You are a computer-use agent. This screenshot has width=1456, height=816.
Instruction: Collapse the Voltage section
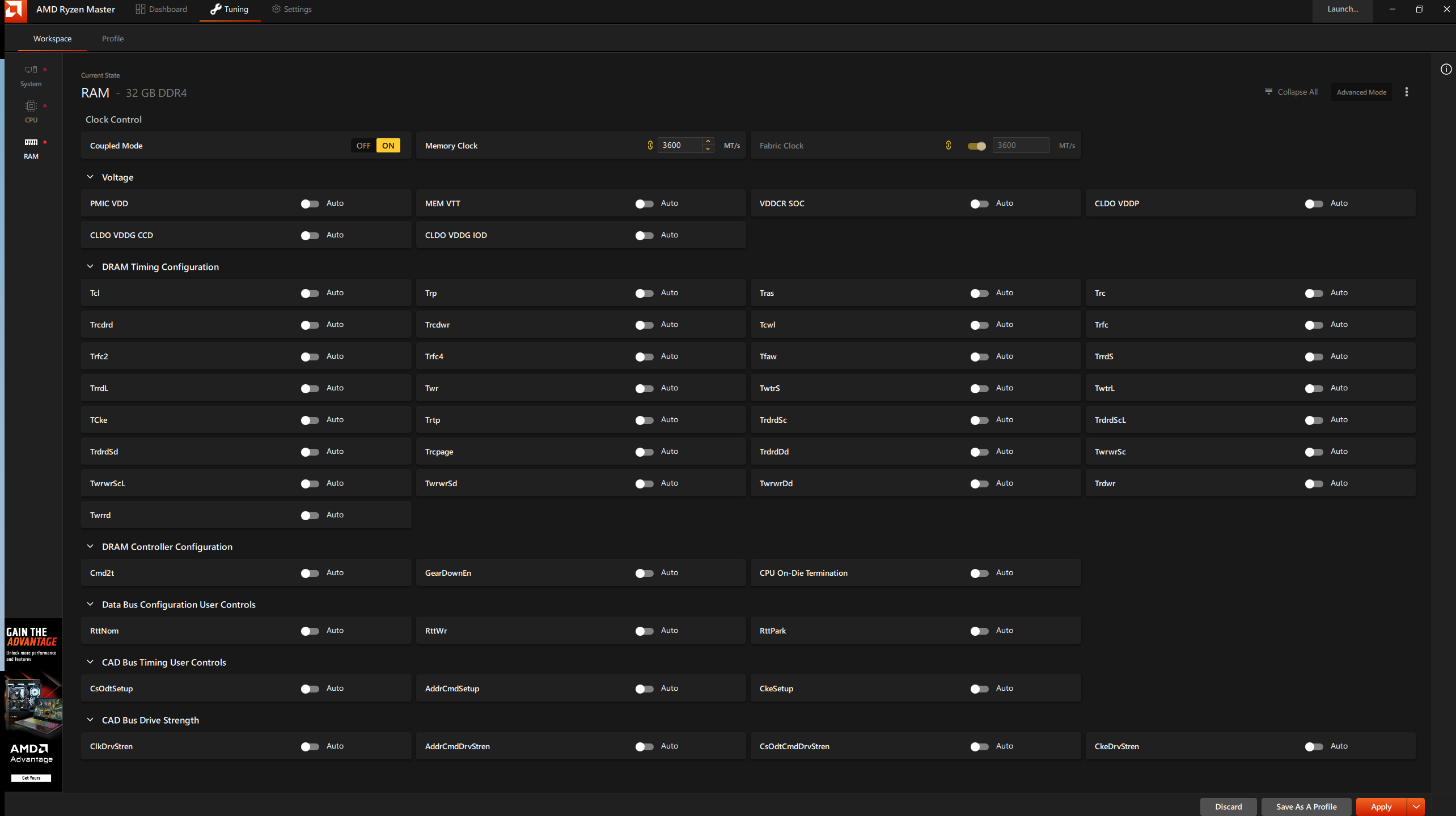coord(90,177)
